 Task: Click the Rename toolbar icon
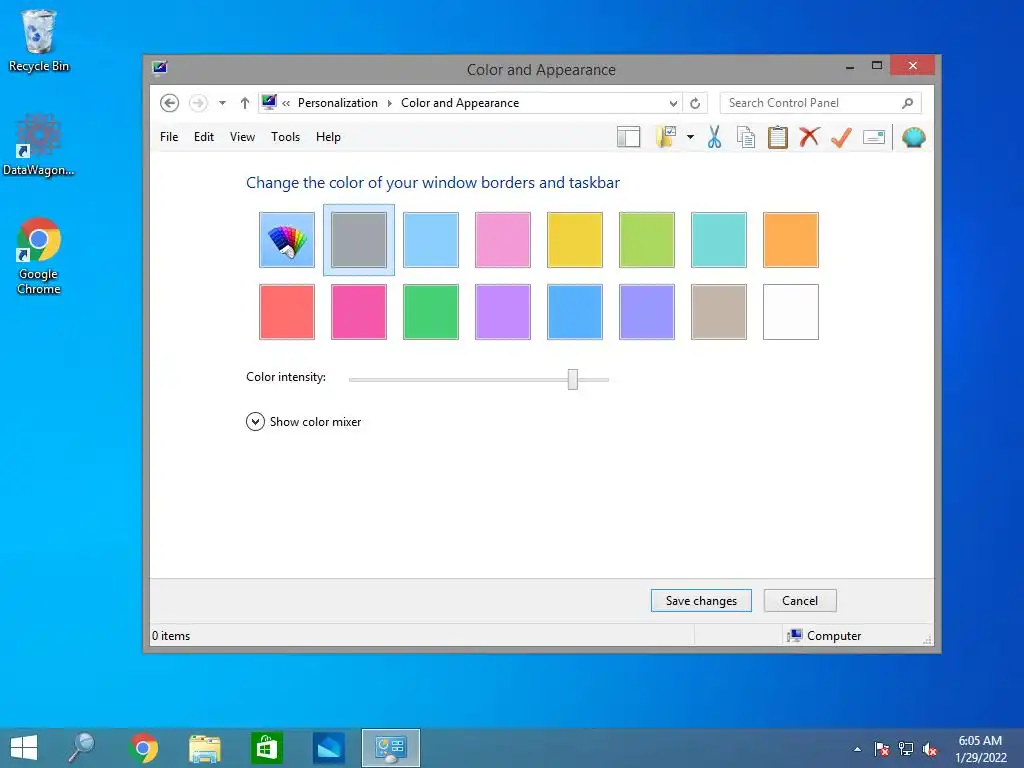click(x=874, y=137)
